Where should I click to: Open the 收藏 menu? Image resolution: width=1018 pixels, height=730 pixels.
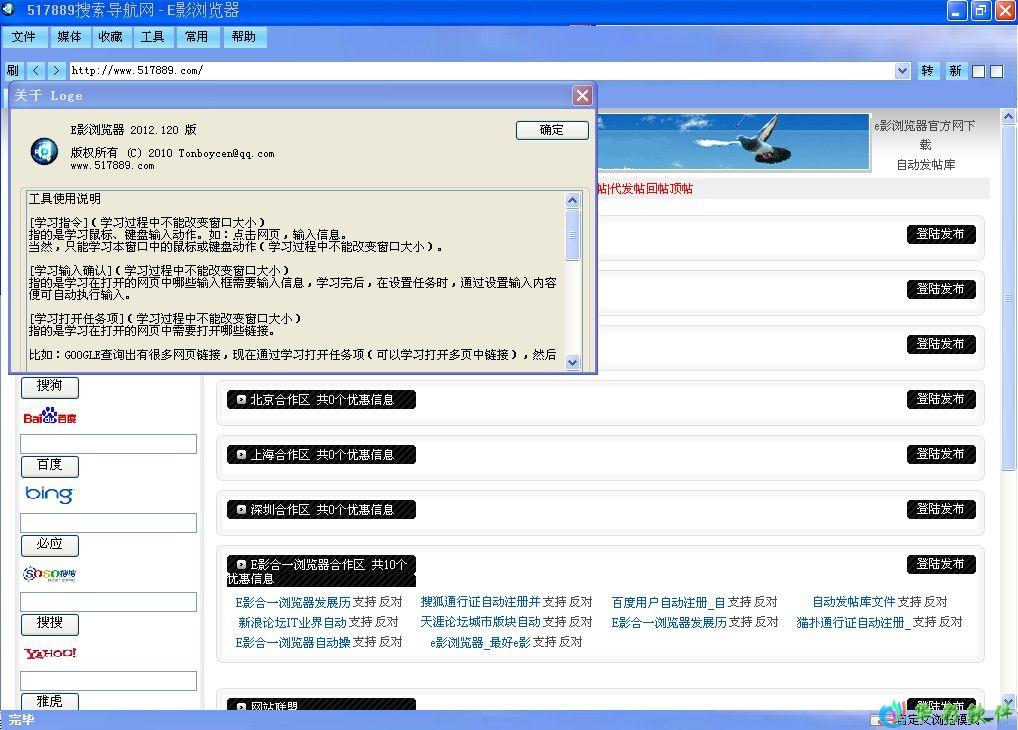(x=110, y=36)
